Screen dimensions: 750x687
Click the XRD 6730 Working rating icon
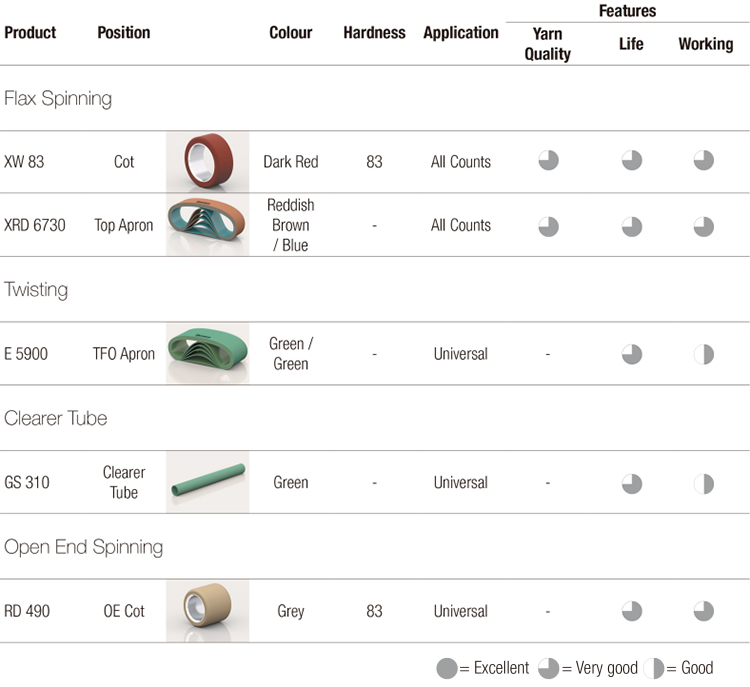pos(704,226)
